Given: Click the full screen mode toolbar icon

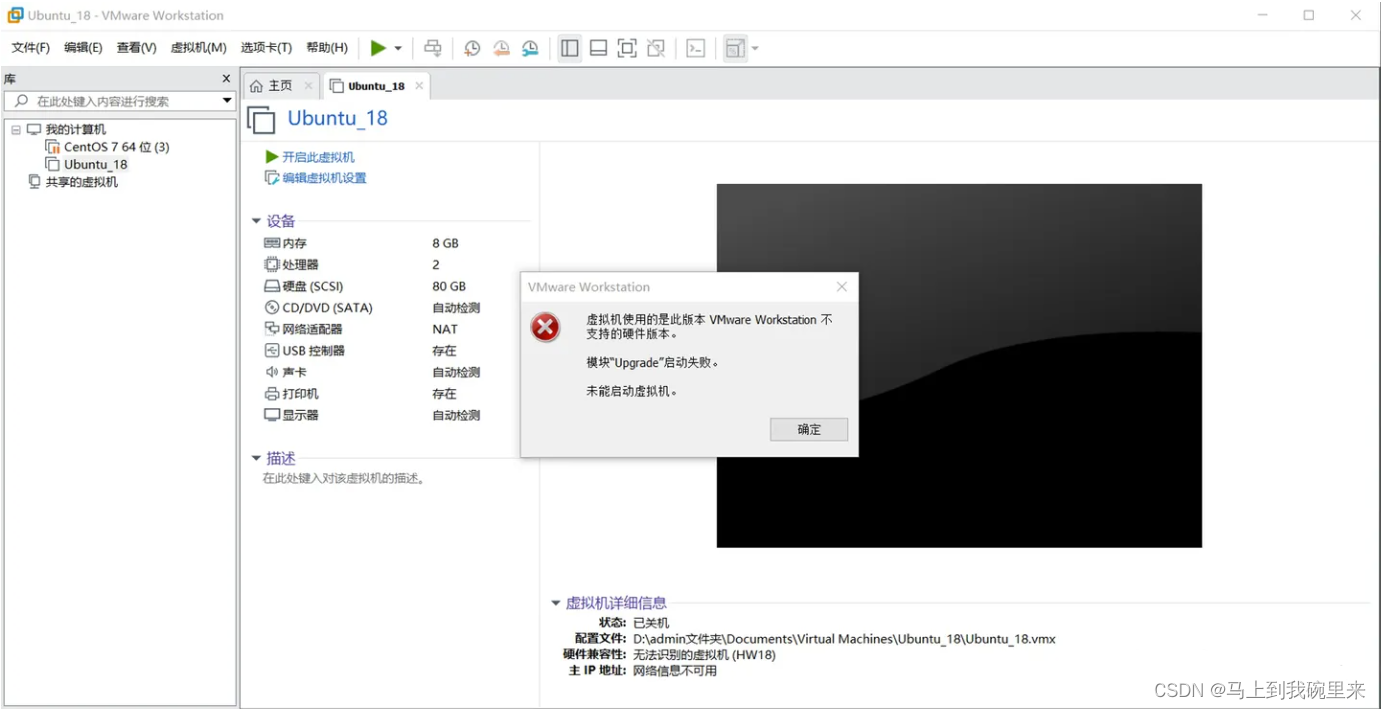Looking at the screenshot, I should tap(627, 48).
